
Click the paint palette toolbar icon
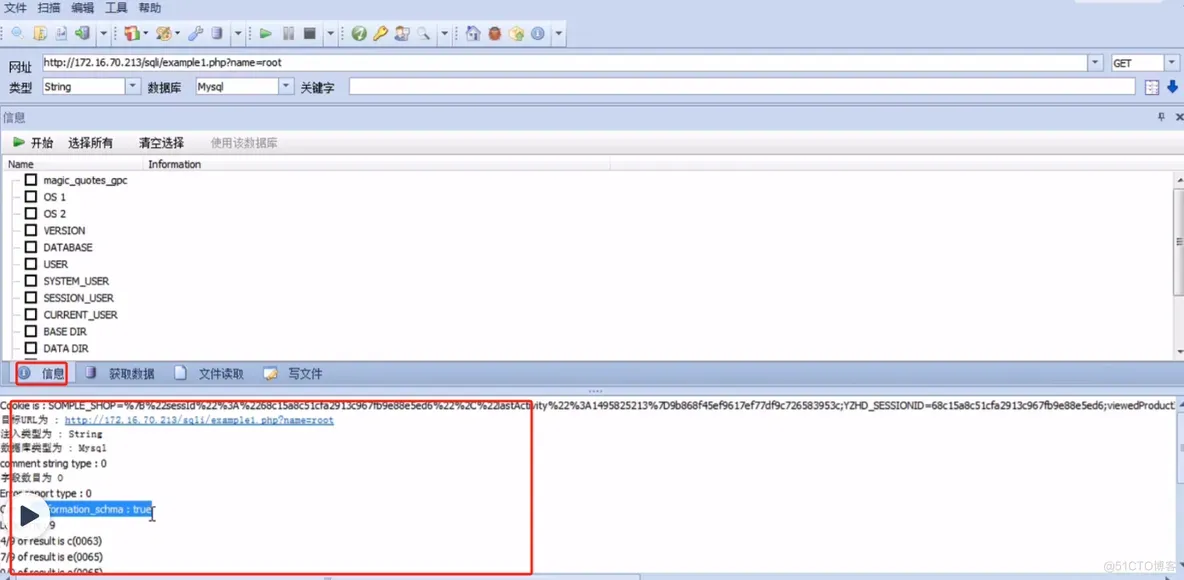(164, 33)
